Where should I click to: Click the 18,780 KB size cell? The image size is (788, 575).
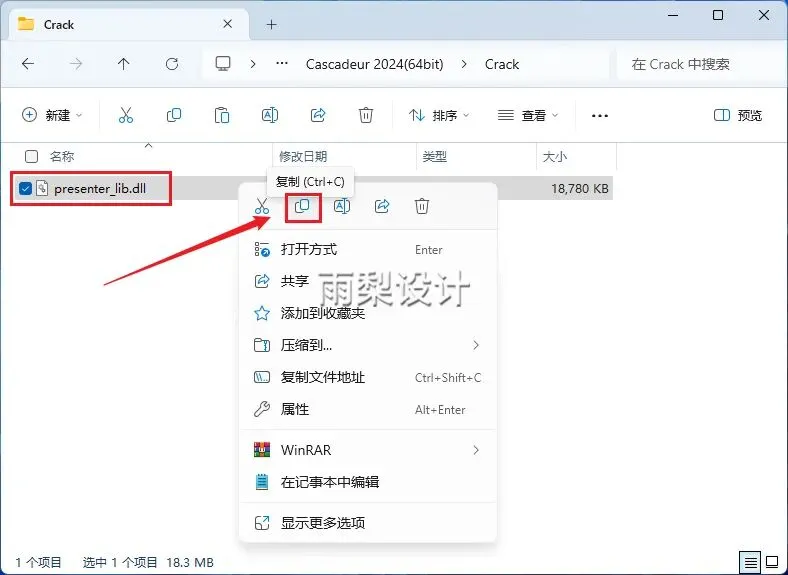(579, 188)
